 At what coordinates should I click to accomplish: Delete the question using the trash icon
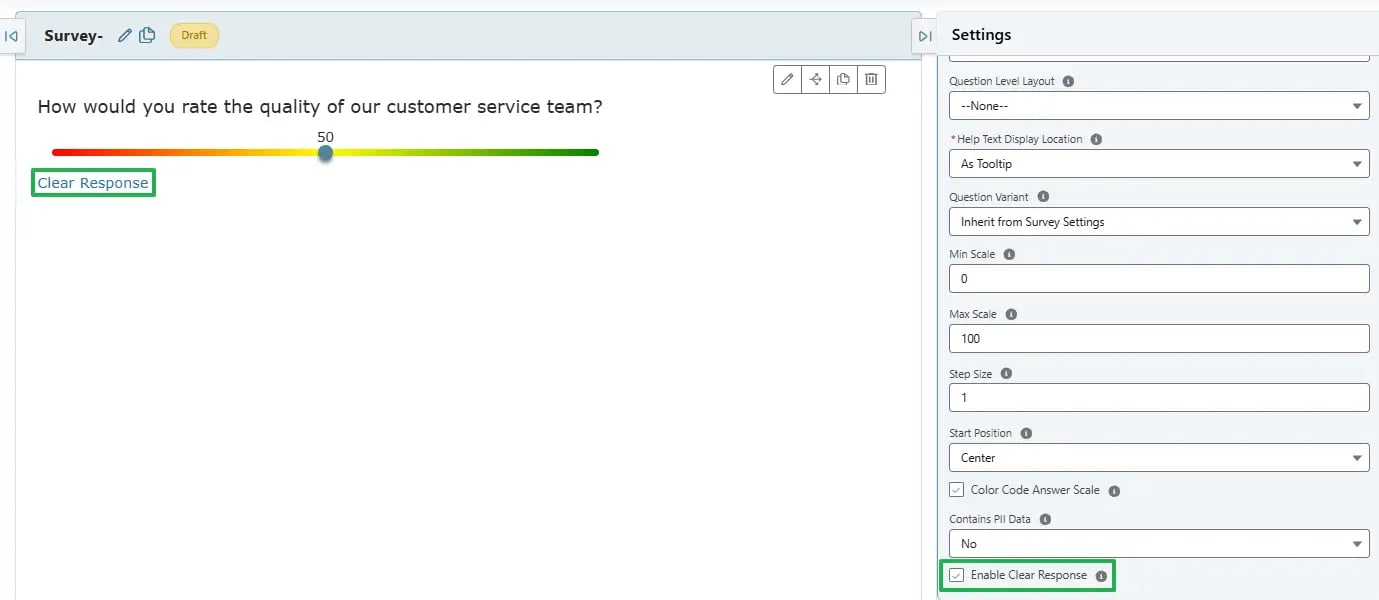(x=871, y=80)
